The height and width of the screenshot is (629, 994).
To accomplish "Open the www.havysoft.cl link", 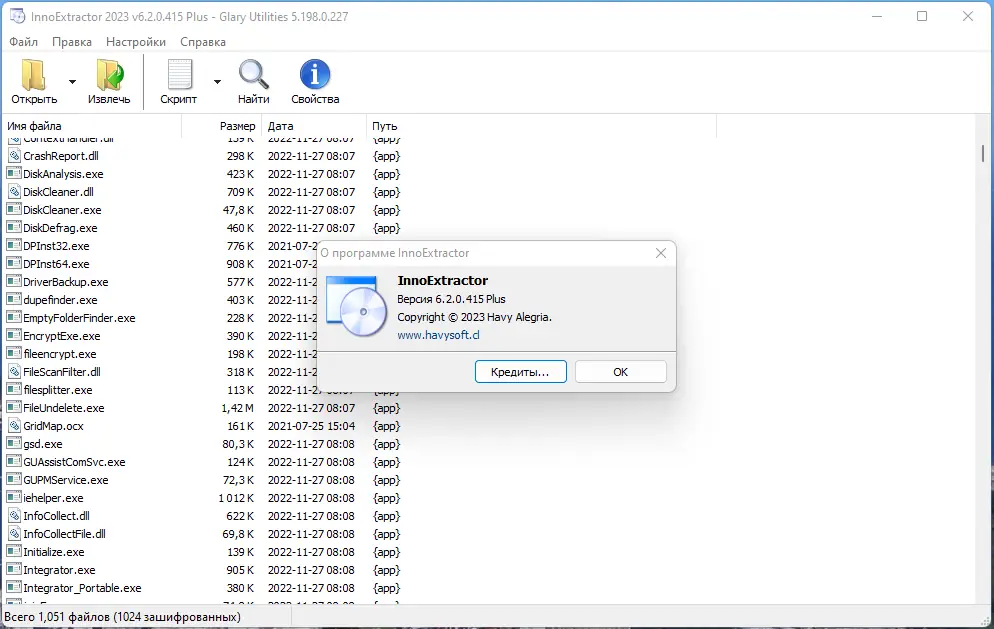I will click(x=438, y=335).
